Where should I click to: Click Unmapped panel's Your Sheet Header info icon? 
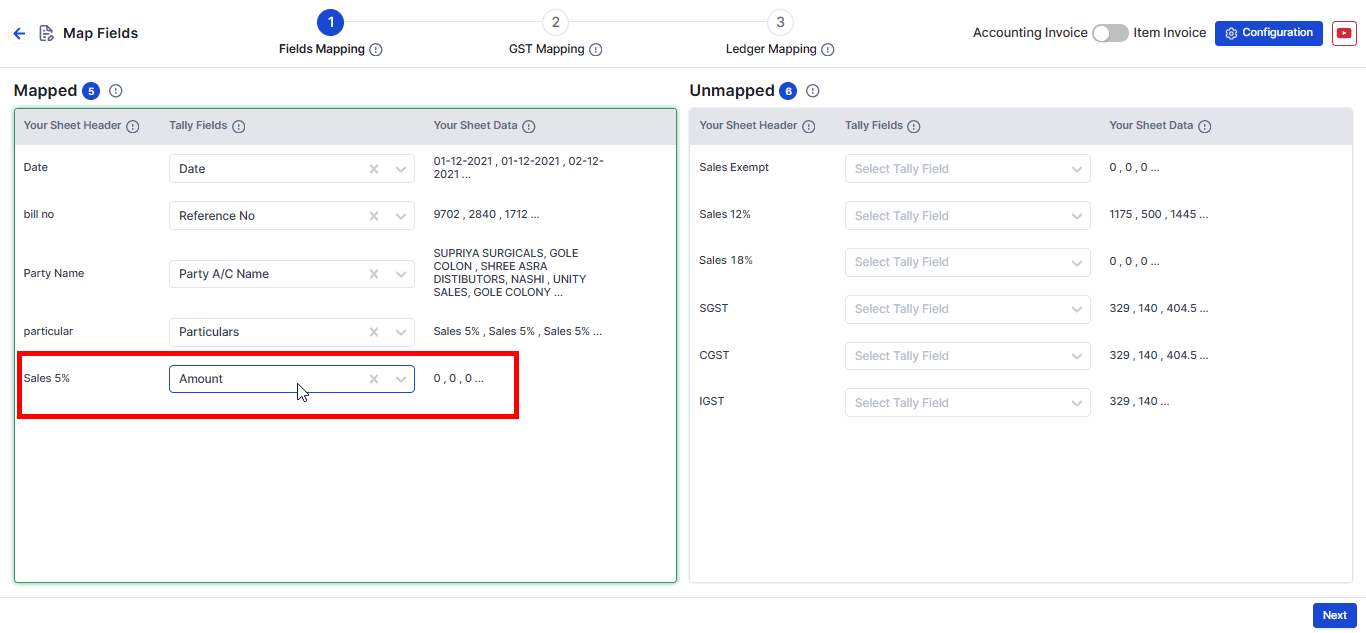point(809,126)
